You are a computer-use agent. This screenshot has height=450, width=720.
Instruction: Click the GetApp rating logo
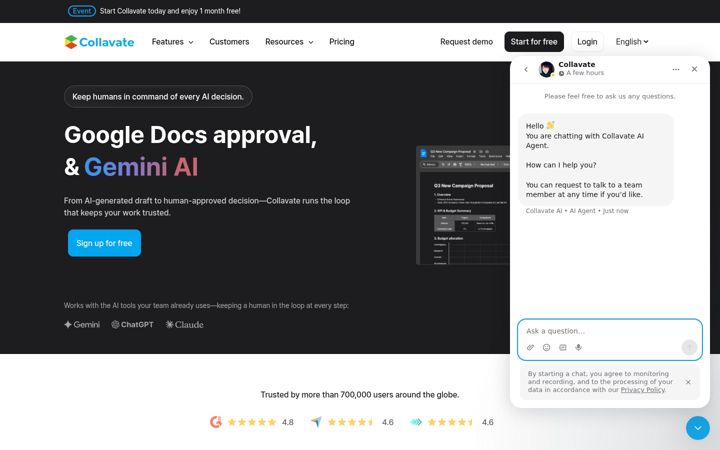pos(416,422)
